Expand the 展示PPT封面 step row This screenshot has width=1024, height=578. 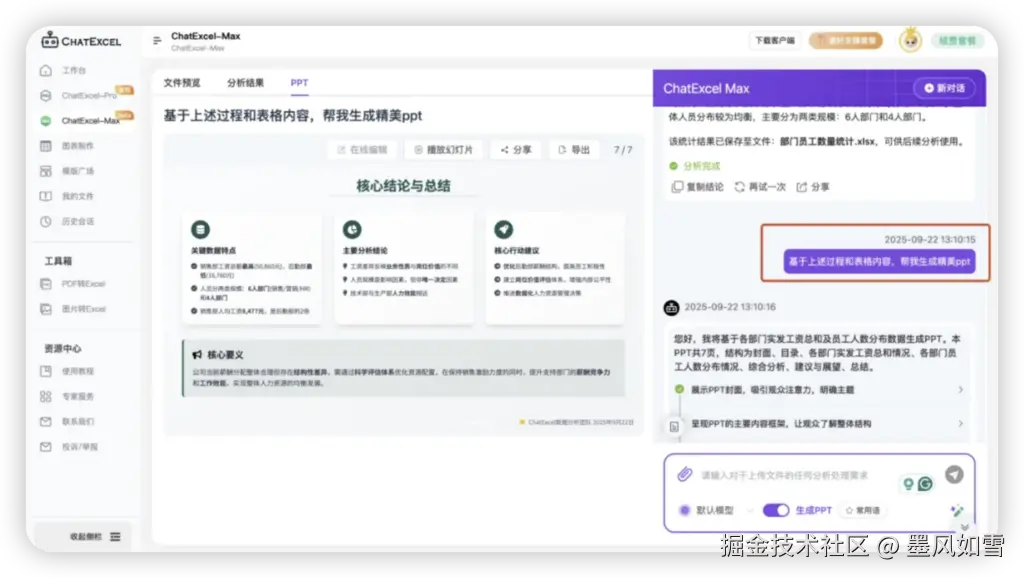[x=820, y=390]
